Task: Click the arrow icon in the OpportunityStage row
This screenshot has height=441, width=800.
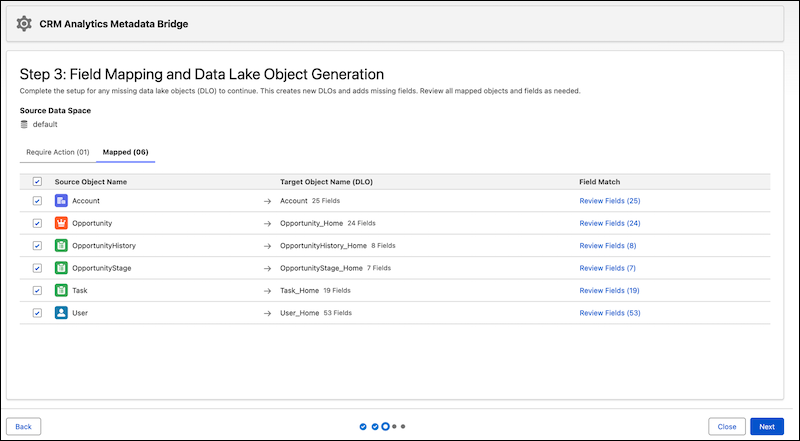Action: (x=267, y=268)
